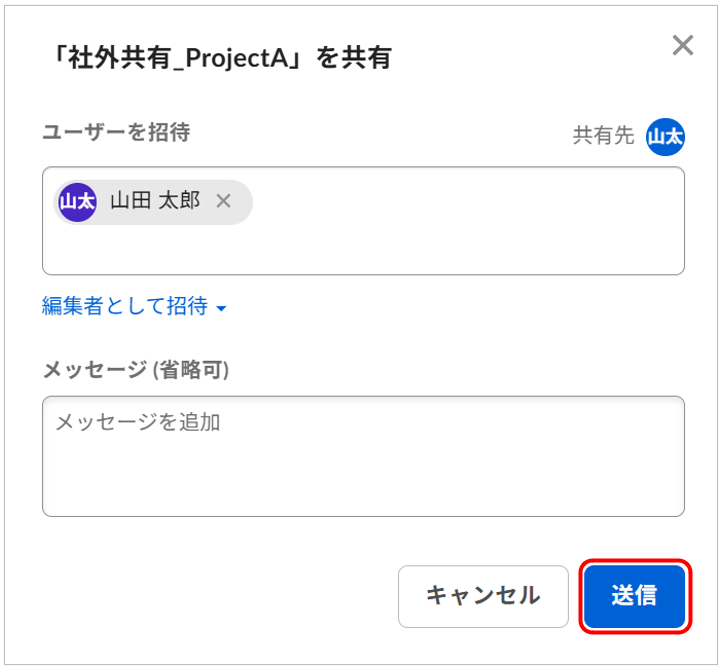Open the 編集者として招待 role dropdown
The width and height of the screenshot is (722, 671).
125,306
